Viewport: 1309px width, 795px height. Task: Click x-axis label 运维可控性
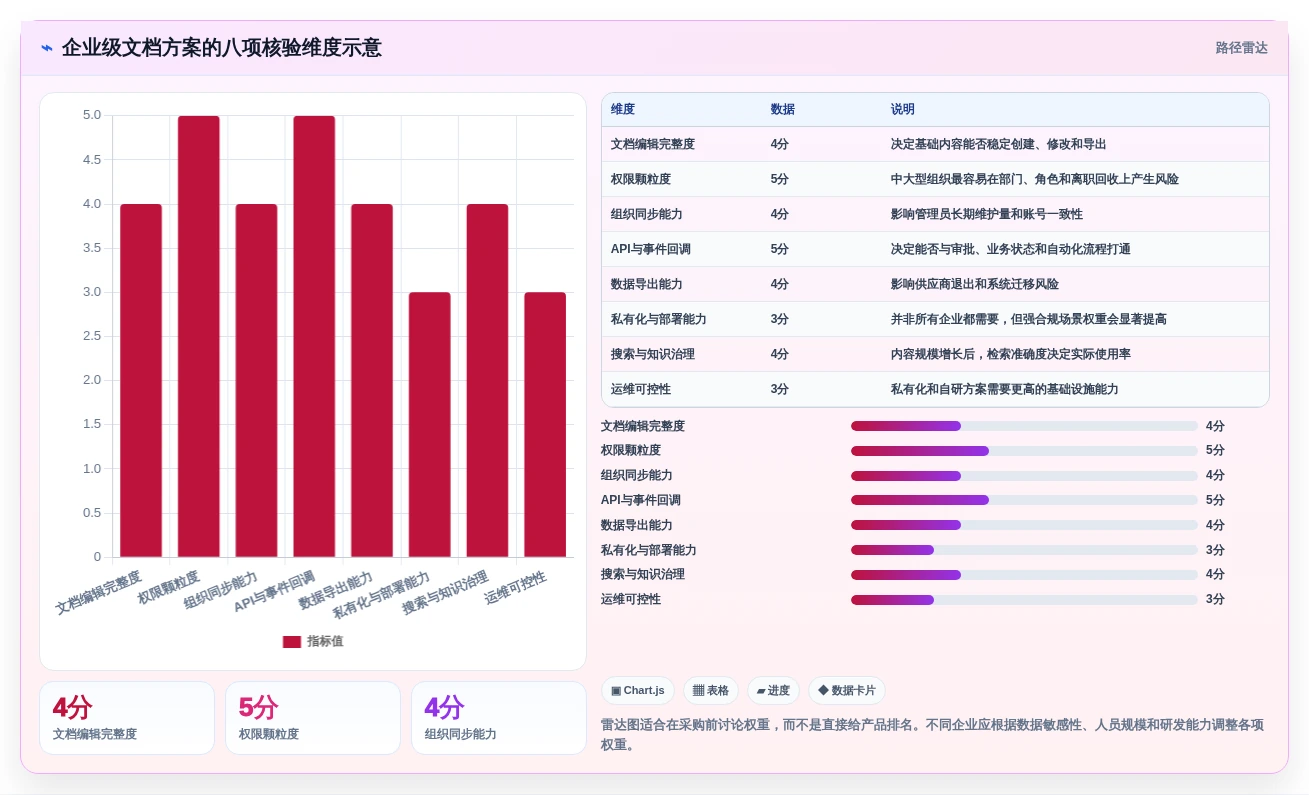pos(516,588)
